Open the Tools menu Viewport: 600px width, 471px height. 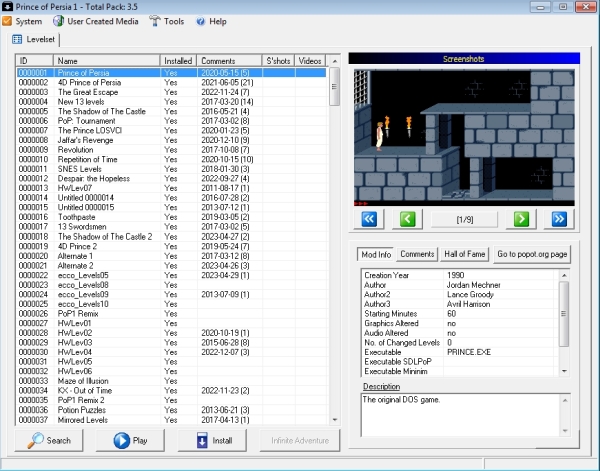point(166,21)
